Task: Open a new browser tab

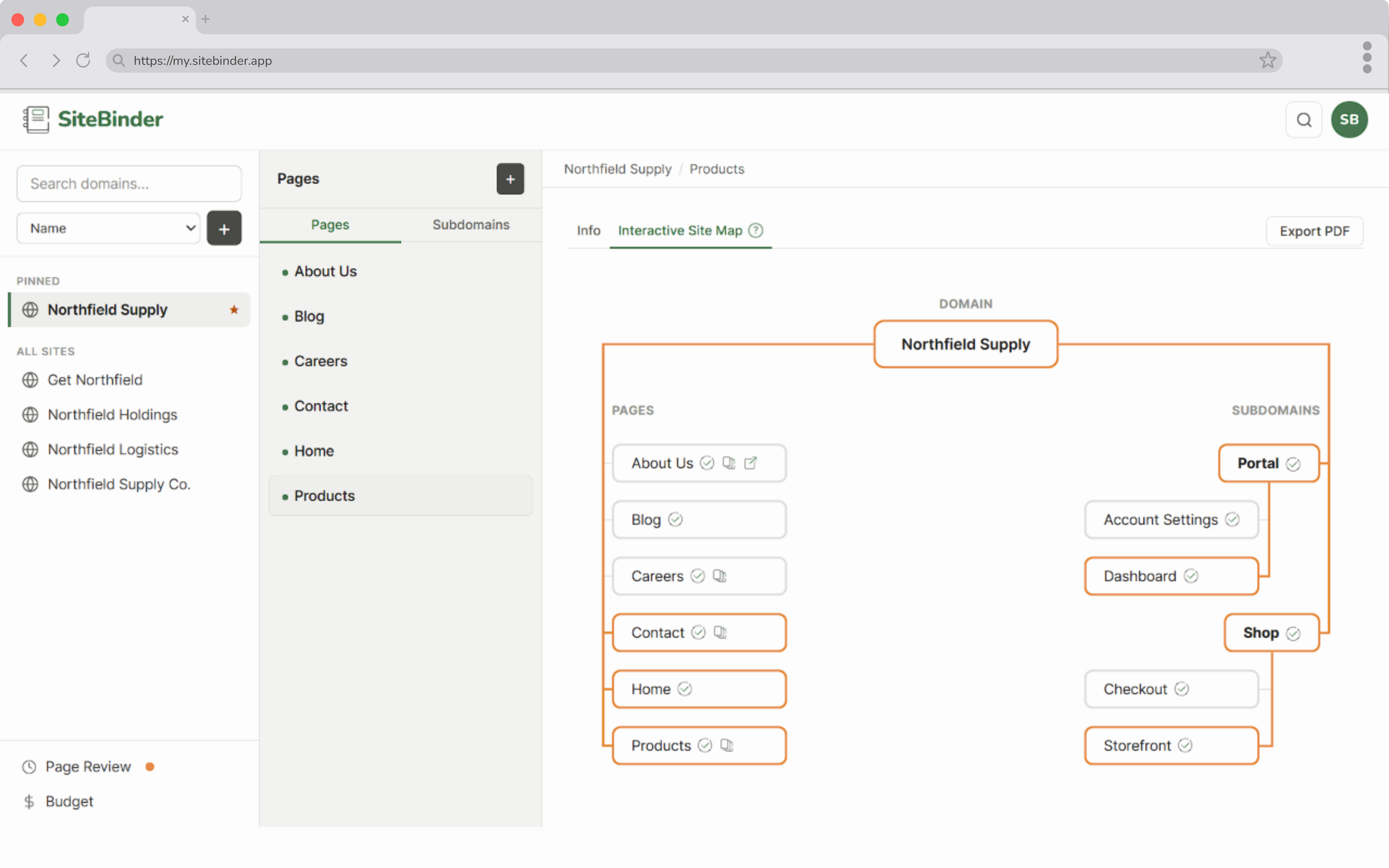Action: tap(206, 19)
